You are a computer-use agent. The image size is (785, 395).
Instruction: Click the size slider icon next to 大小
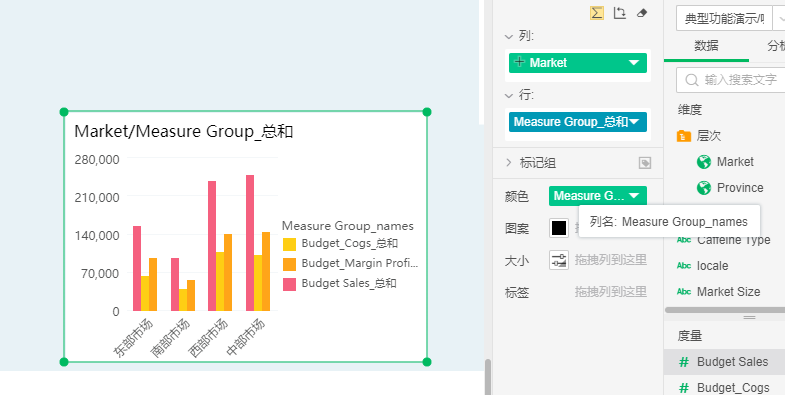point(559,260)
